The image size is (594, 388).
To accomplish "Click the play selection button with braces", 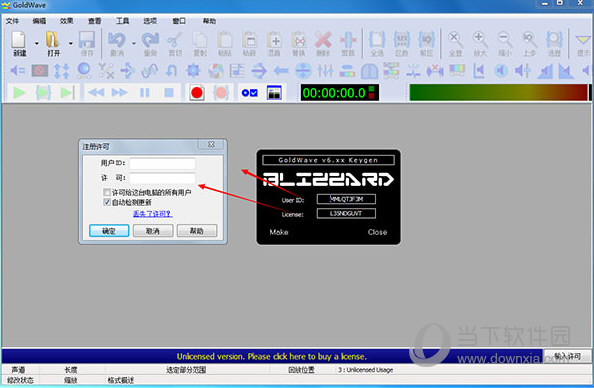I will tap(43, 93).
